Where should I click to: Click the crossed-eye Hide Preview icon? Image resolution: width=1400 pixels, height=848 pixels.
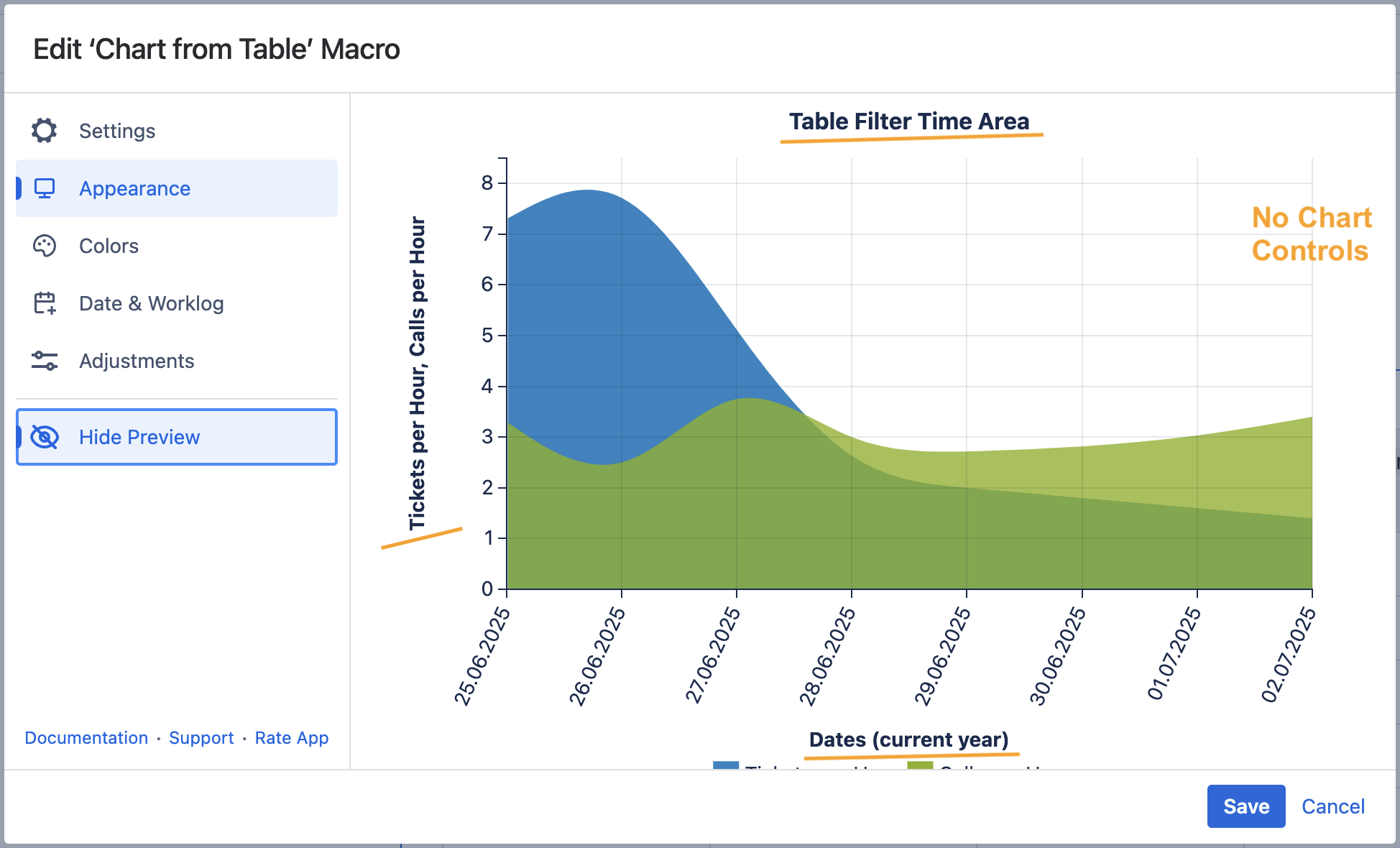pyautogui.click(x=45, y=437)
